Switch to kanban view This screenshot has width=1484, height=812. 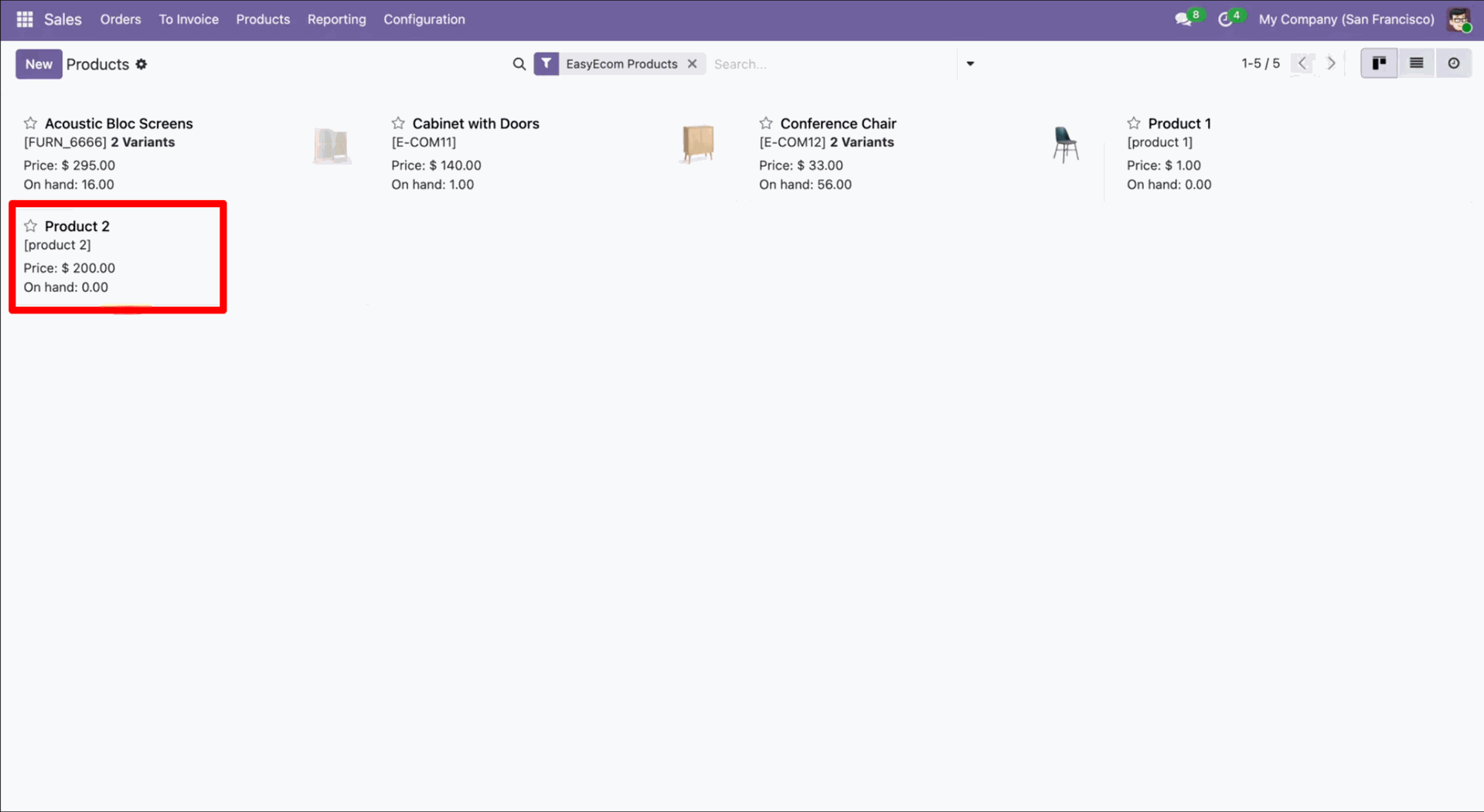tap(1379, 63)
